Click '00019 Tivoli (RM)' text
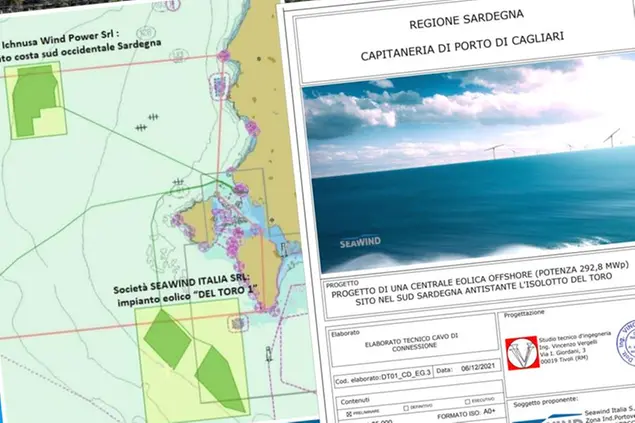Viewport: 635px width, 423px height. coord(563,360)
